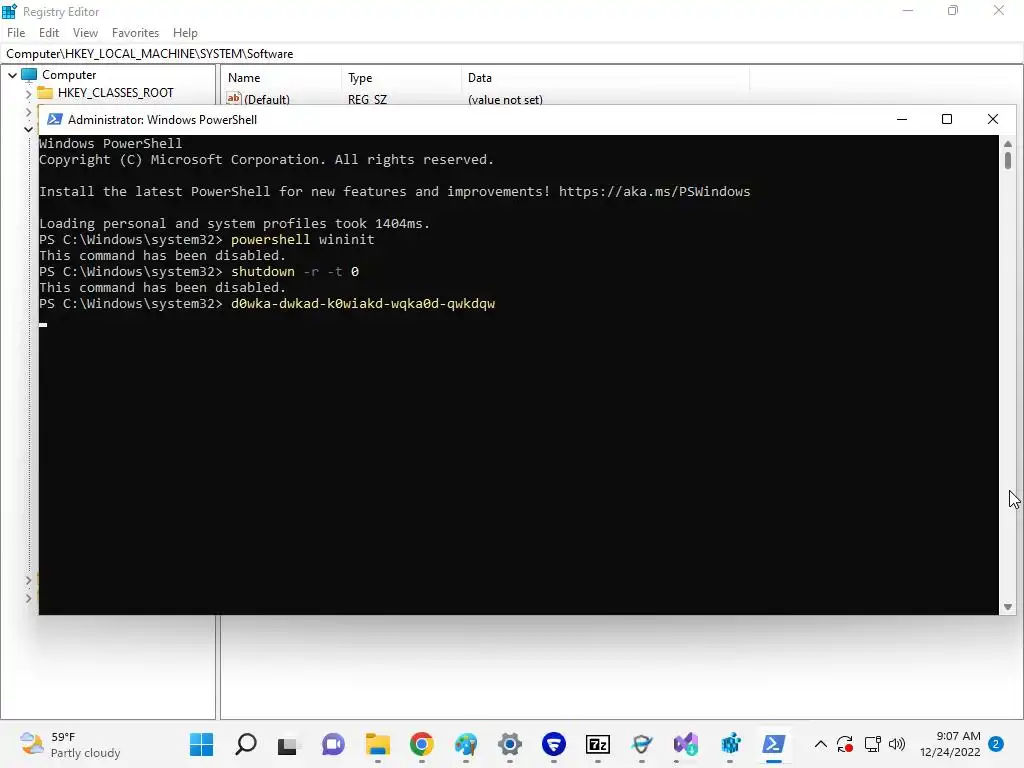1024x768 pixels.
Task: Click the PowerShell taskbar icon
Action: [774, 744]
